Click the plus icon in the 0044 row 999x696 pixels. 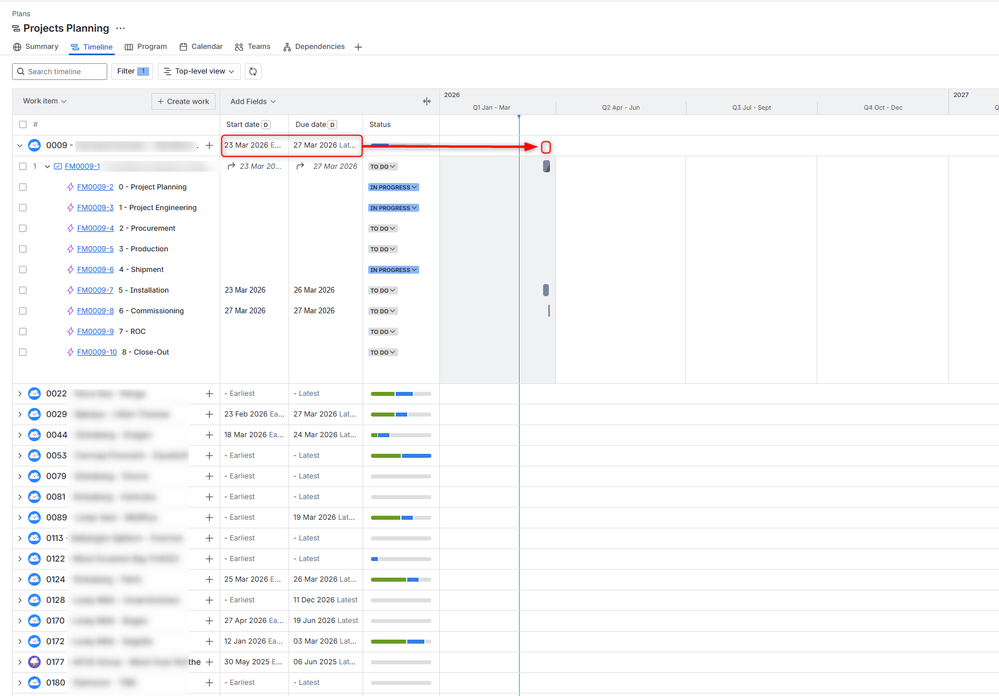(x=209, y=435)
